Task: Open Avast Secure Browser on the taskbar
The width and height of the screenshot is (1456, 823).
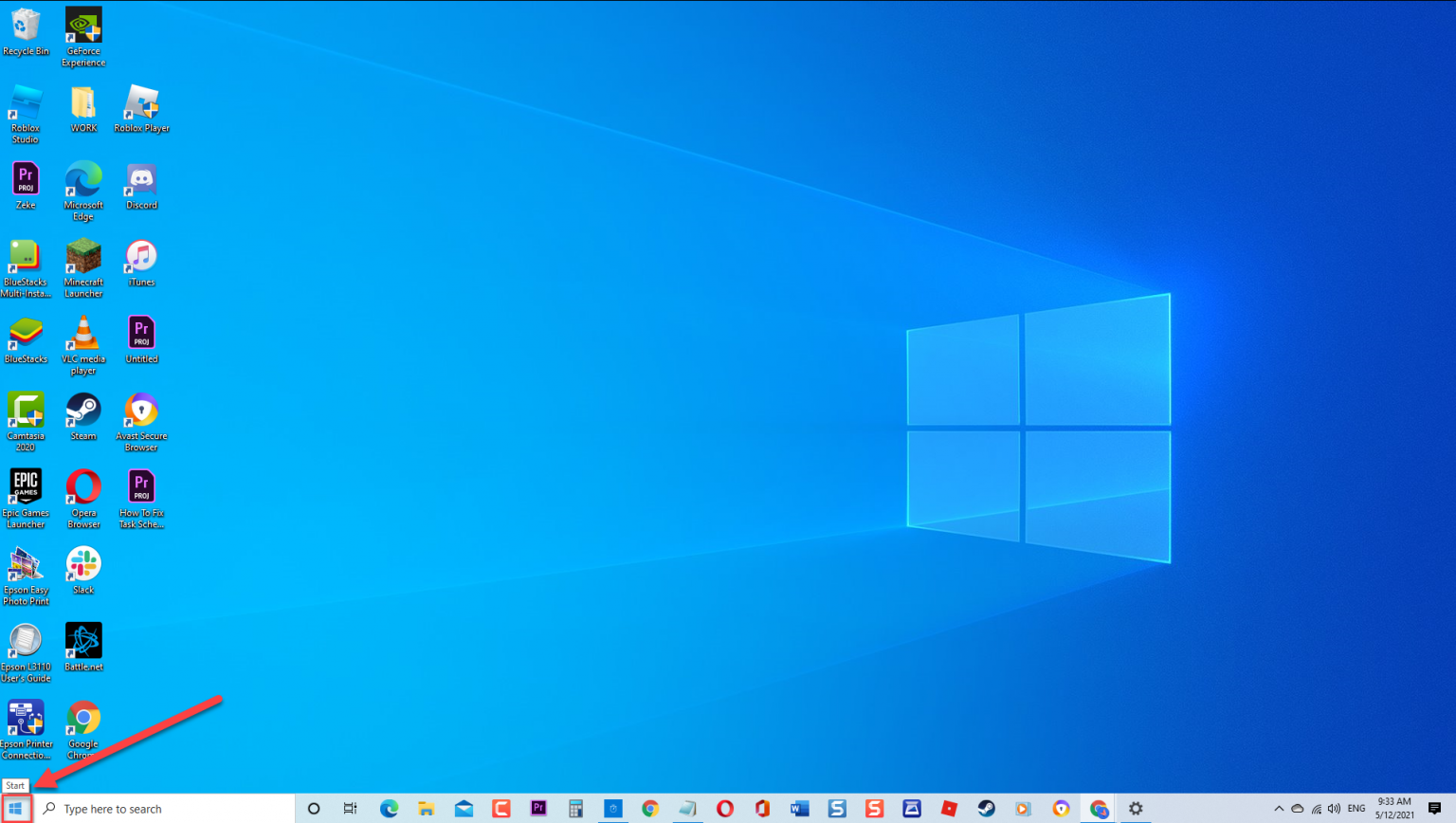Action: tap(1062, 809)
